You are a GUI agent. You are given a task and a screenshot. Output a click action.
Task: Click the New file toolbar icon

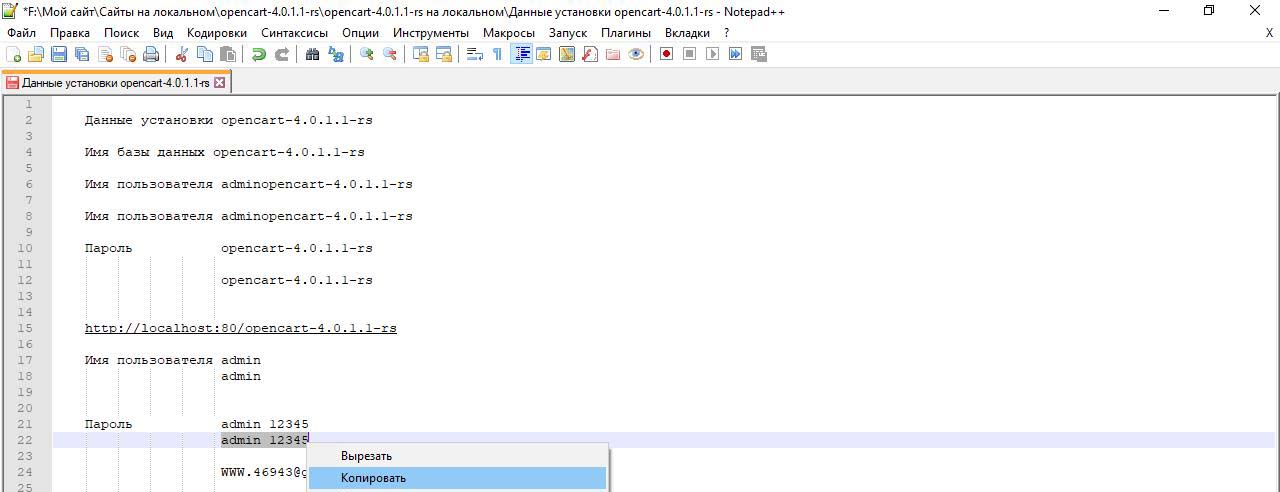[x=14, y=54]
